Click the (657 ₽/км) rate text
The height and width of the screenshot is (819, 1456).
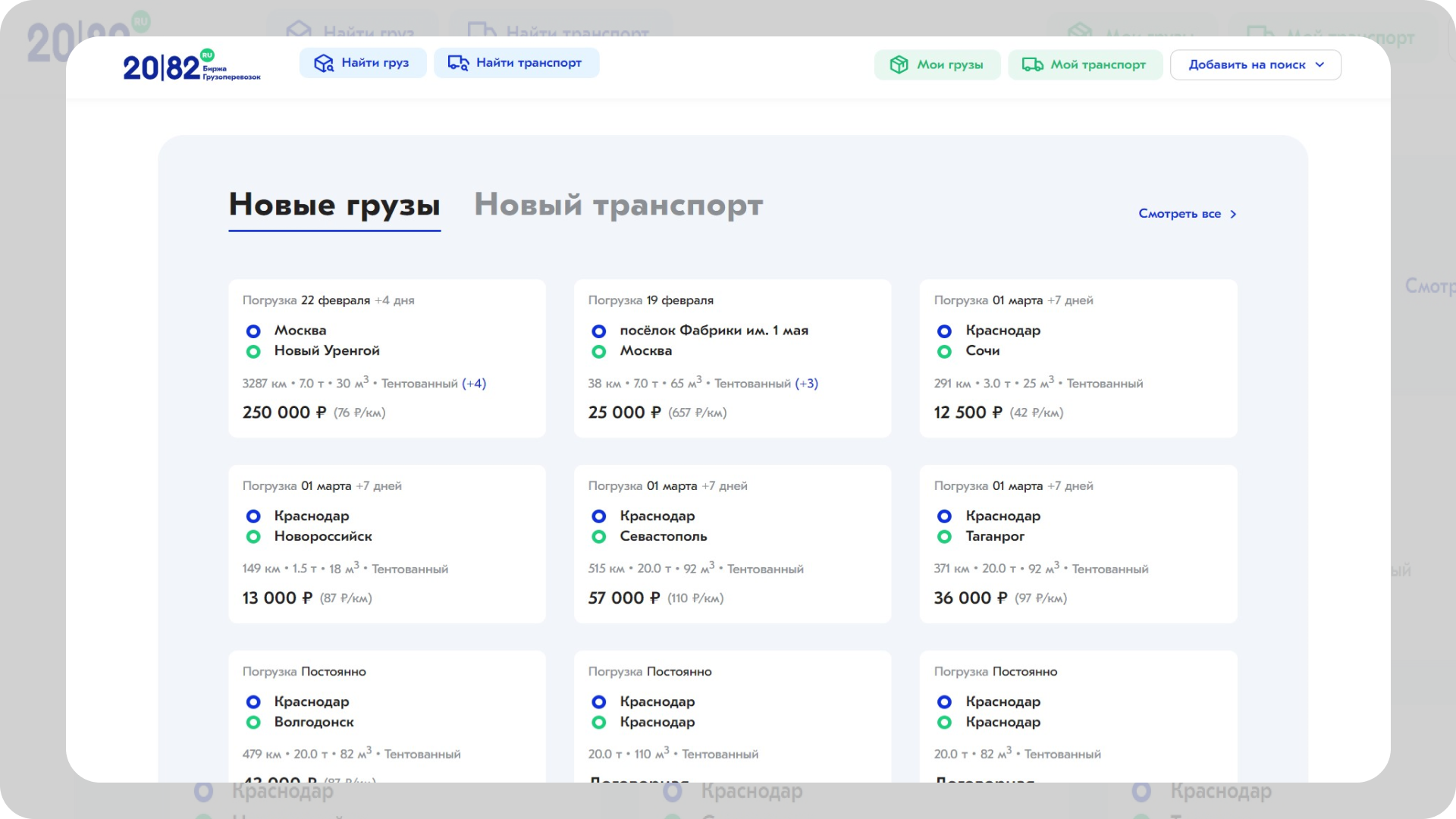(697, 413)
